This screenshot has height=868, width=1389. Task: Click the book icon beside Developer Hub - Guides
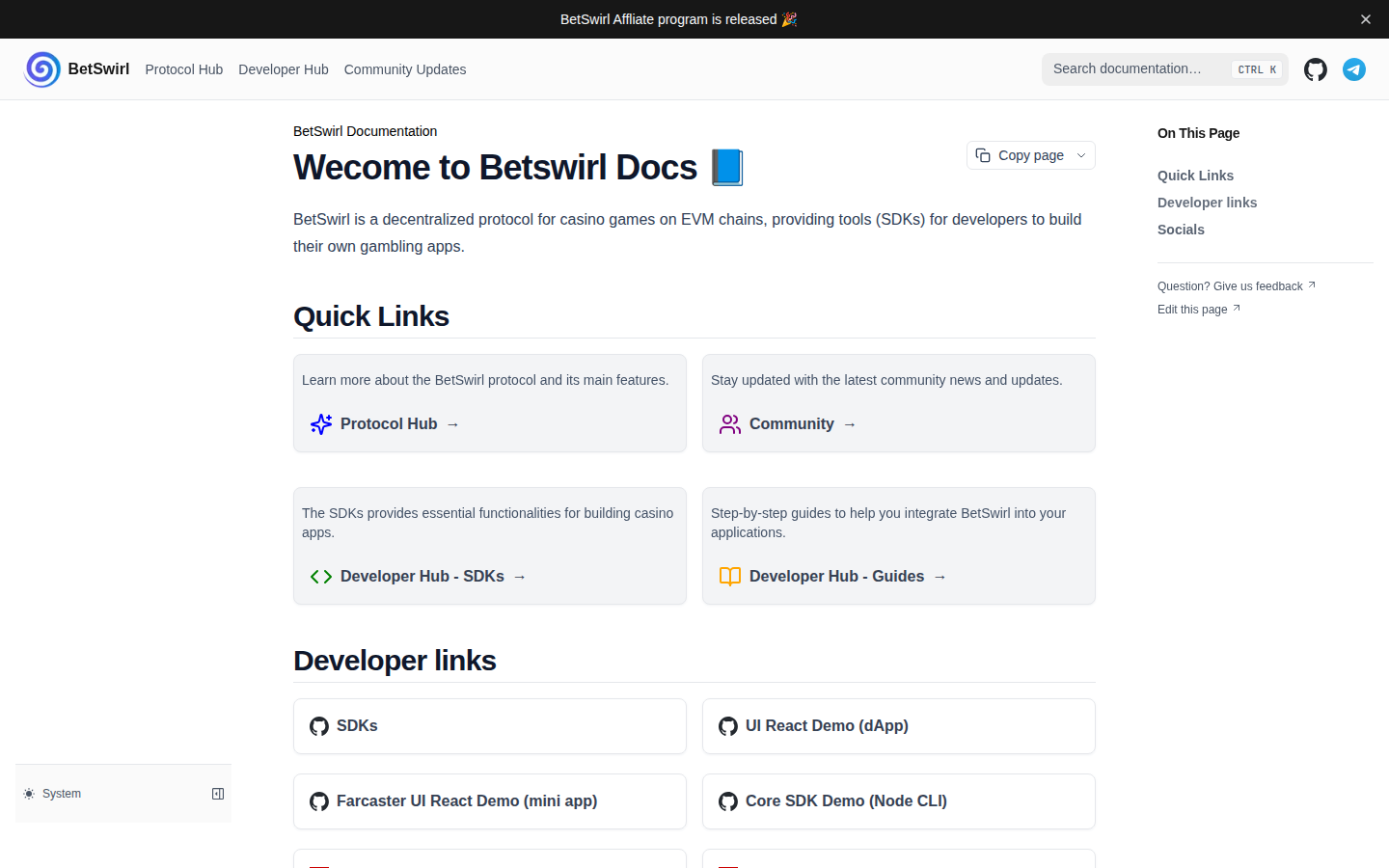(730, 577)
